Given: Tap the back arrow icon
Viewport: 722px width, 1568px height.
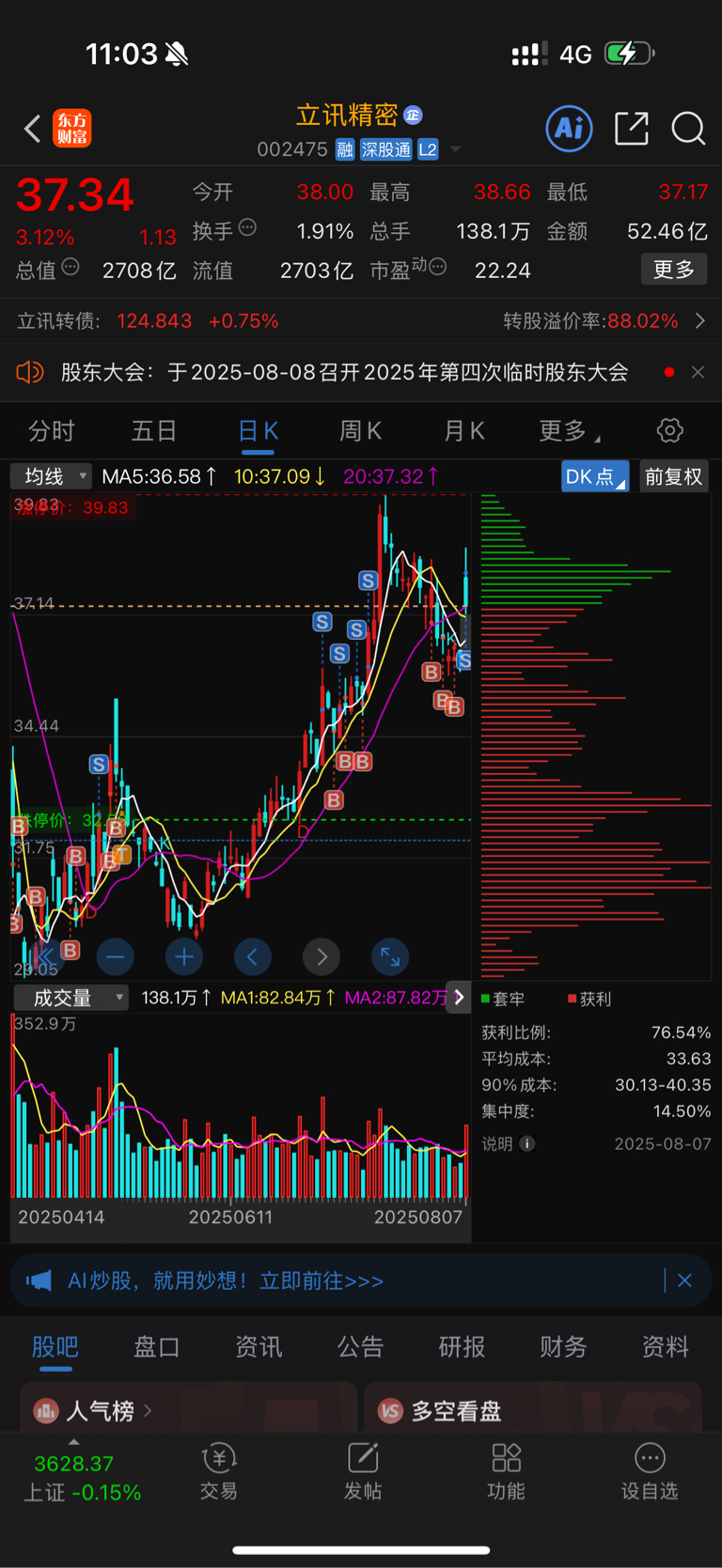Looking at the screenshot, I should pos(32,129).
